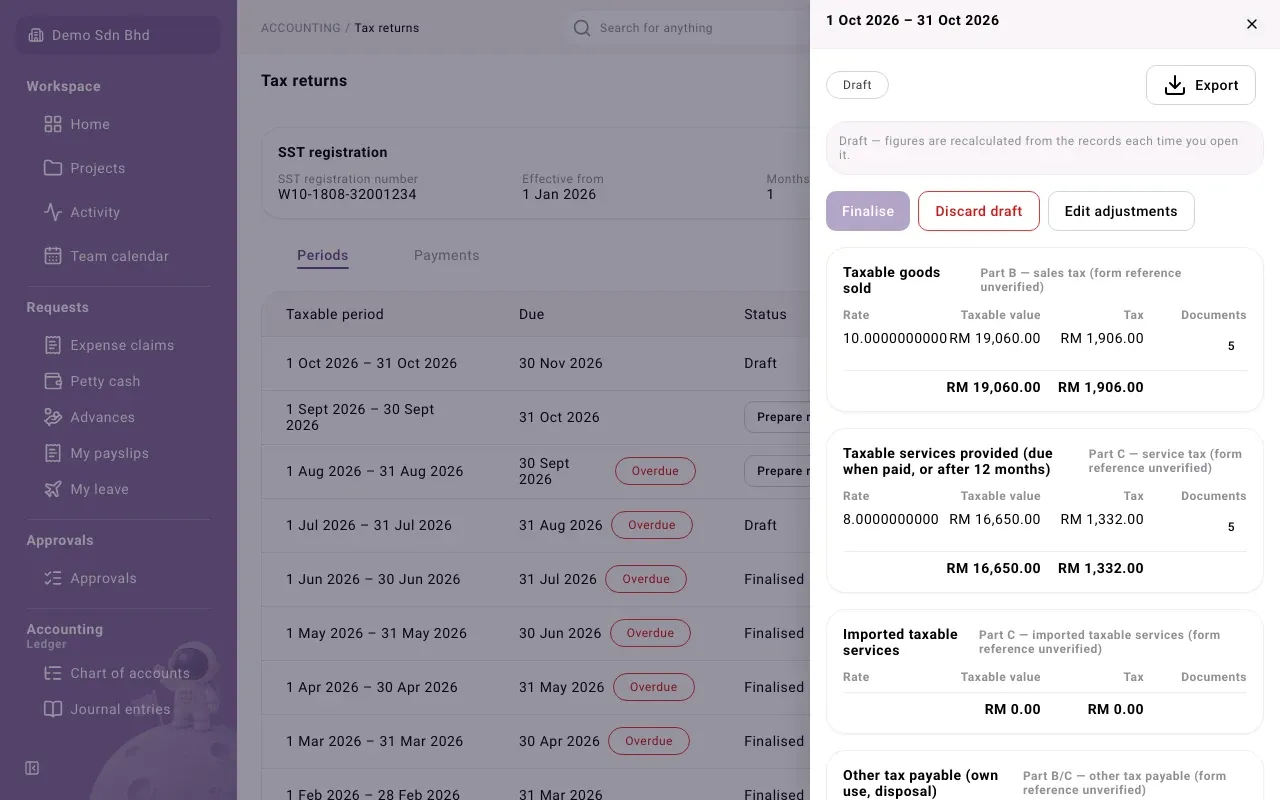Click the ACCOUNTING breadcrumb link
The height and width of the screenshot is (800, 1280).
tap(301, 28)
